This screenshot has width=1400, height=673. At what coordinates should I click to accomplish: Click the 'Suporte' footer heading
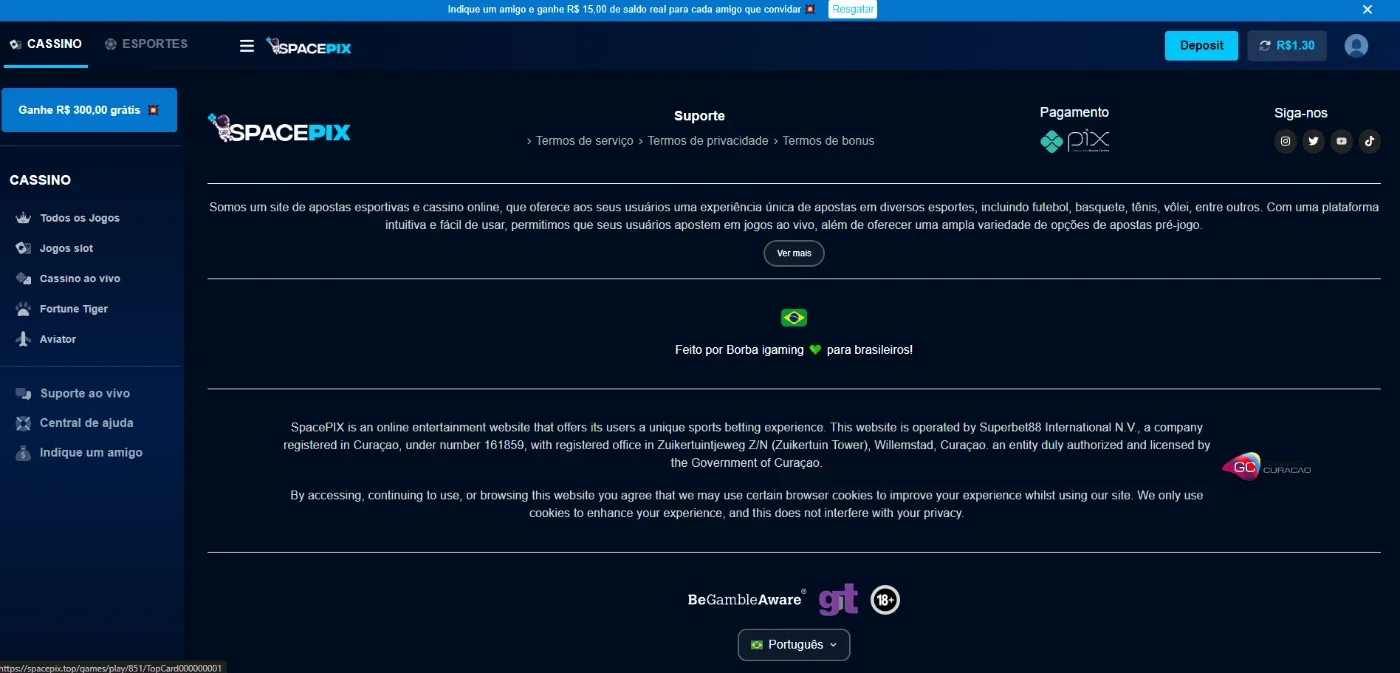[x=699, y=116]
